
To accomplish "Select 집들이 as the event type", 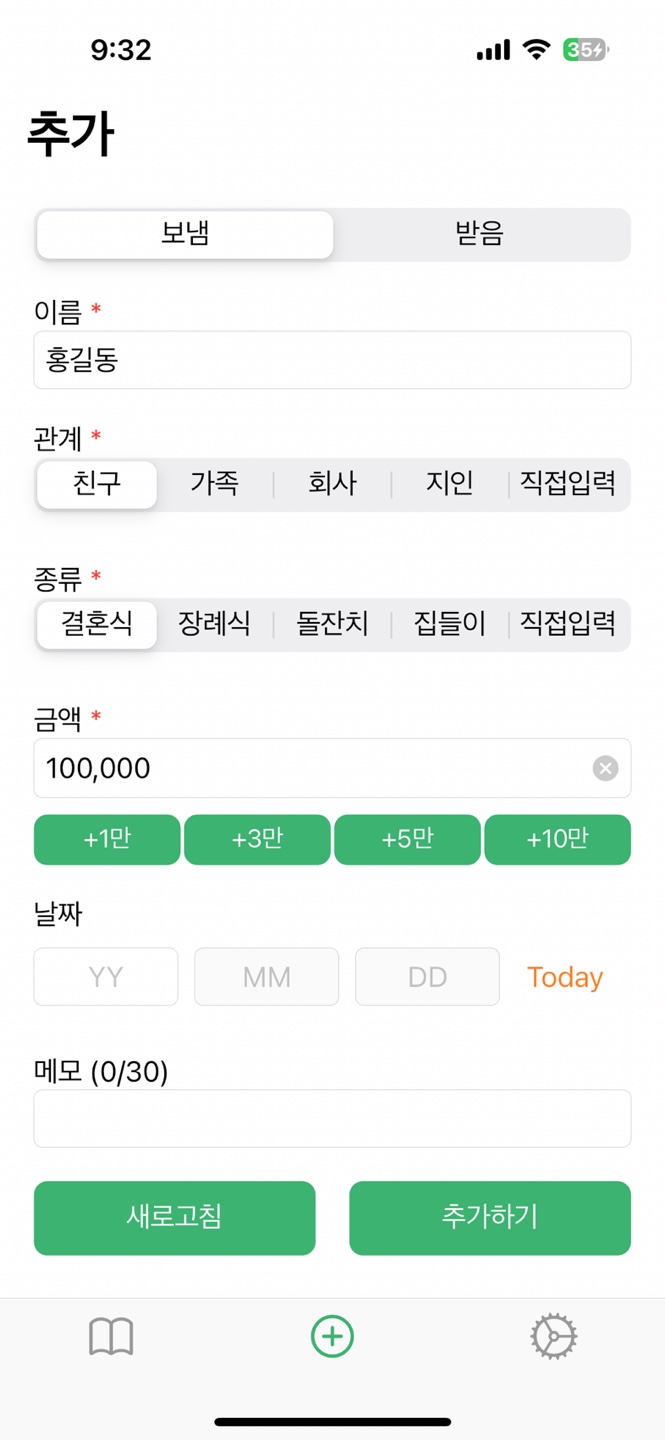I will [450, 625].
